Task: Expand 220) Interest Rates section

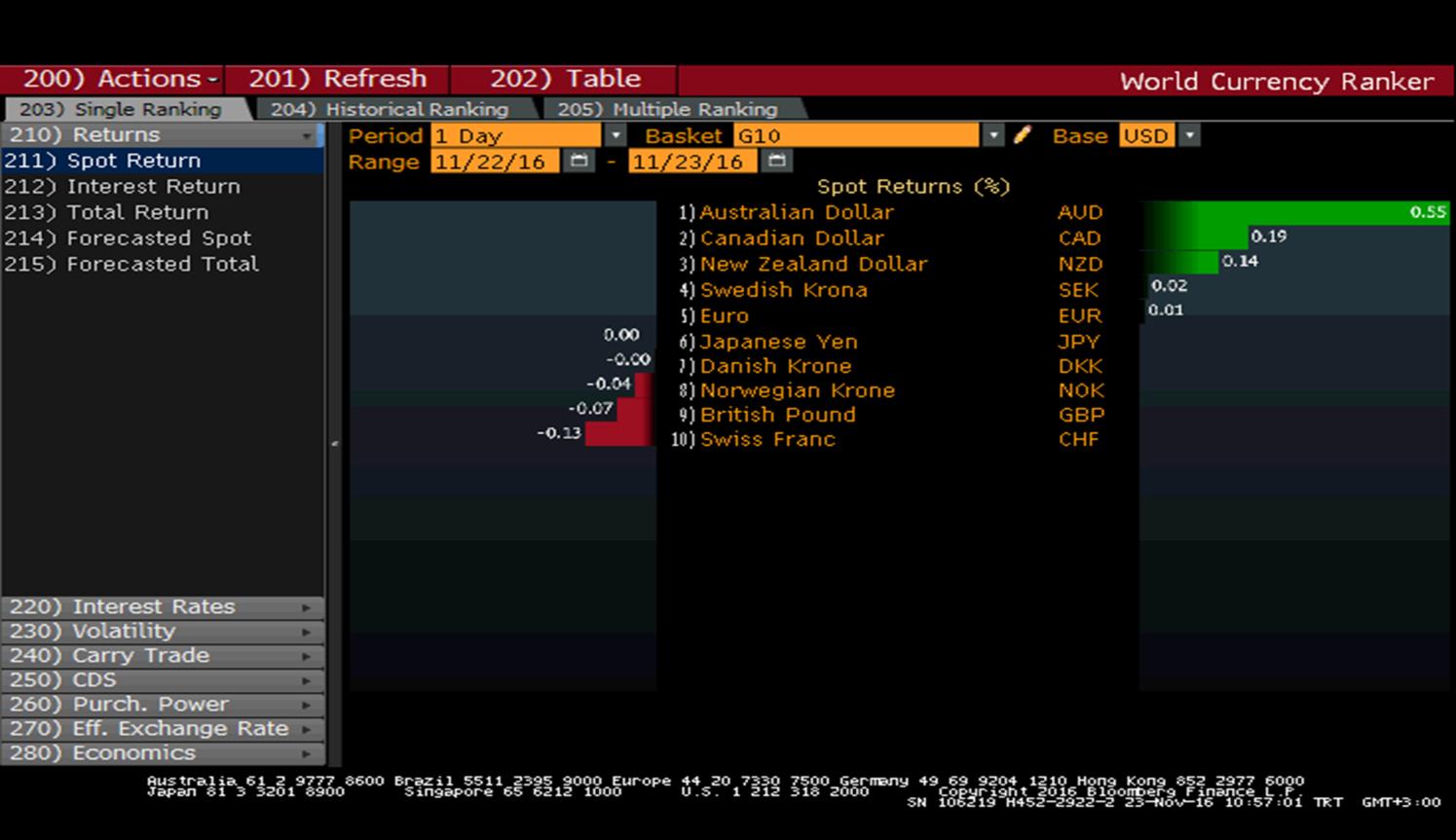Action: 162,606
